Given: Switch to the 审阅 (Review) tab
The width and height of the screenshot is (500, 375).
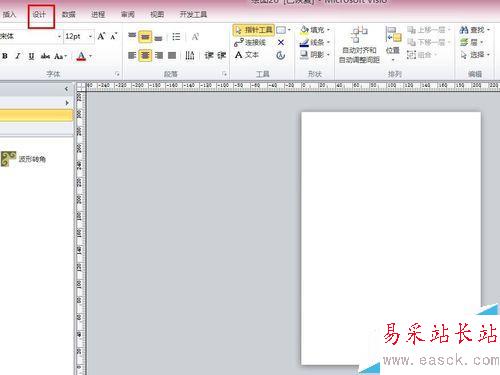Looking at the screenshot, I should coord(128,14).
